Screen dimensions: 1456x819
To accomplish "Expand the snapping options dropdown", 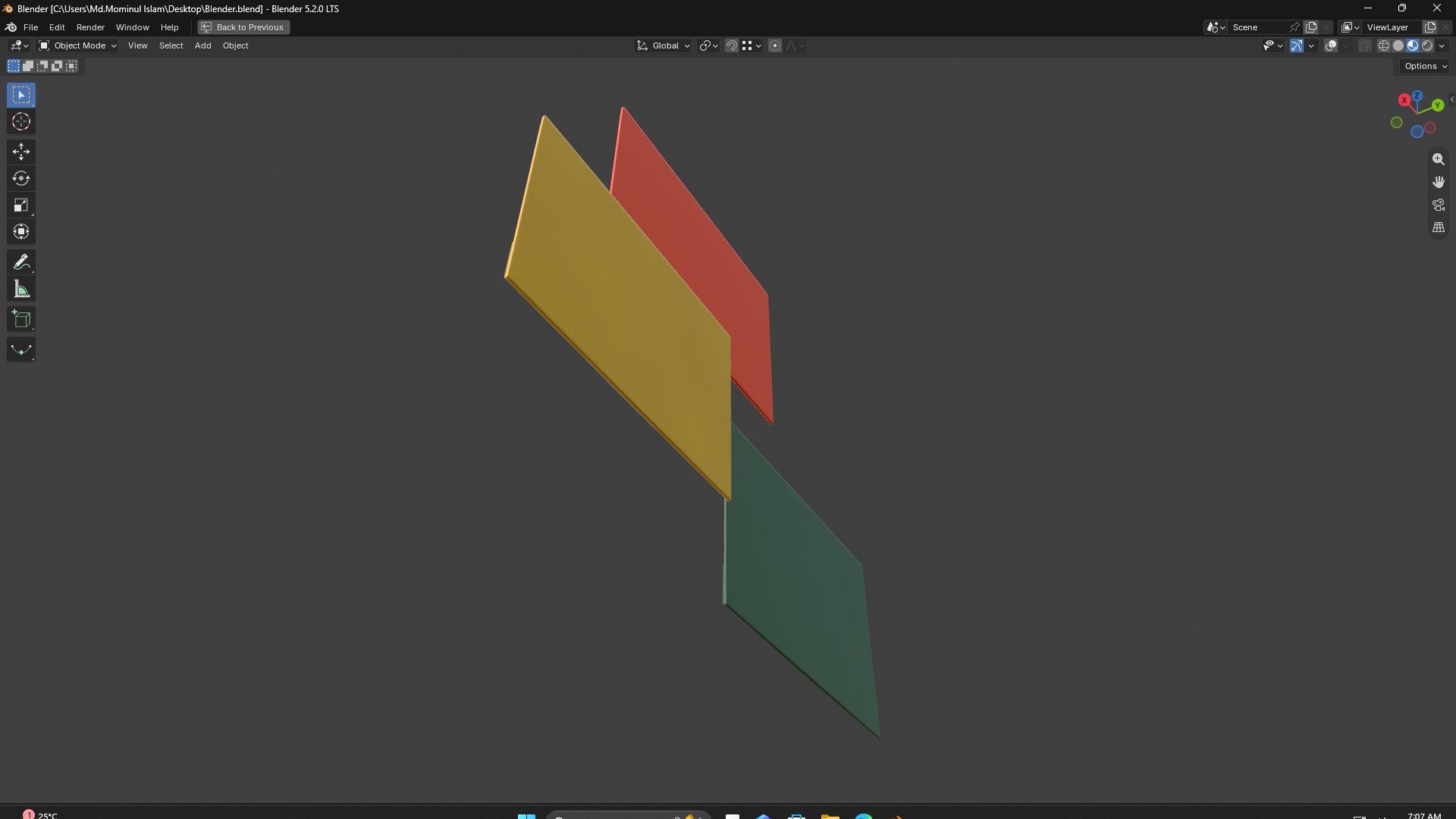I will click(752, 45).
